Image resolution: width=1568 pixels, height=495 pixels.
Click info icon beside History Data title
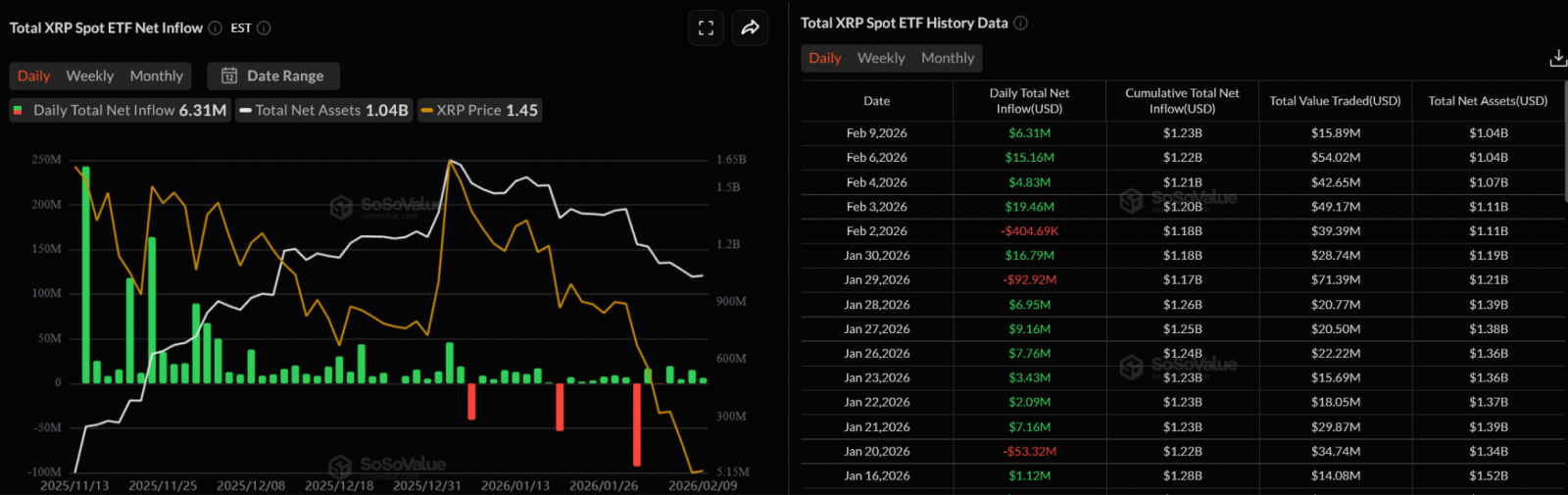(1020, 23)
